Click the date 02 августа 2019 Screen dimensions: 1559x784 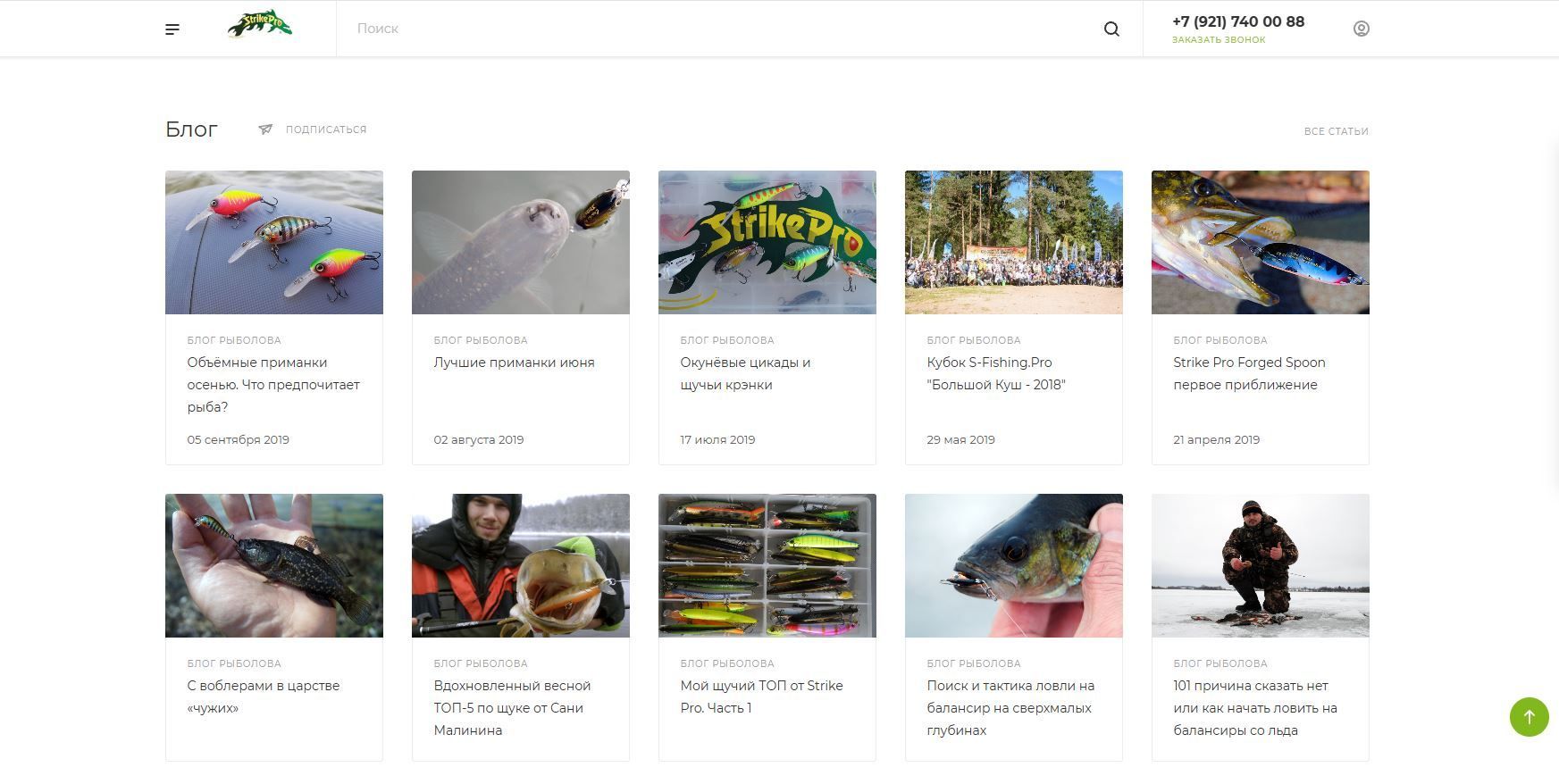(479, 439)
